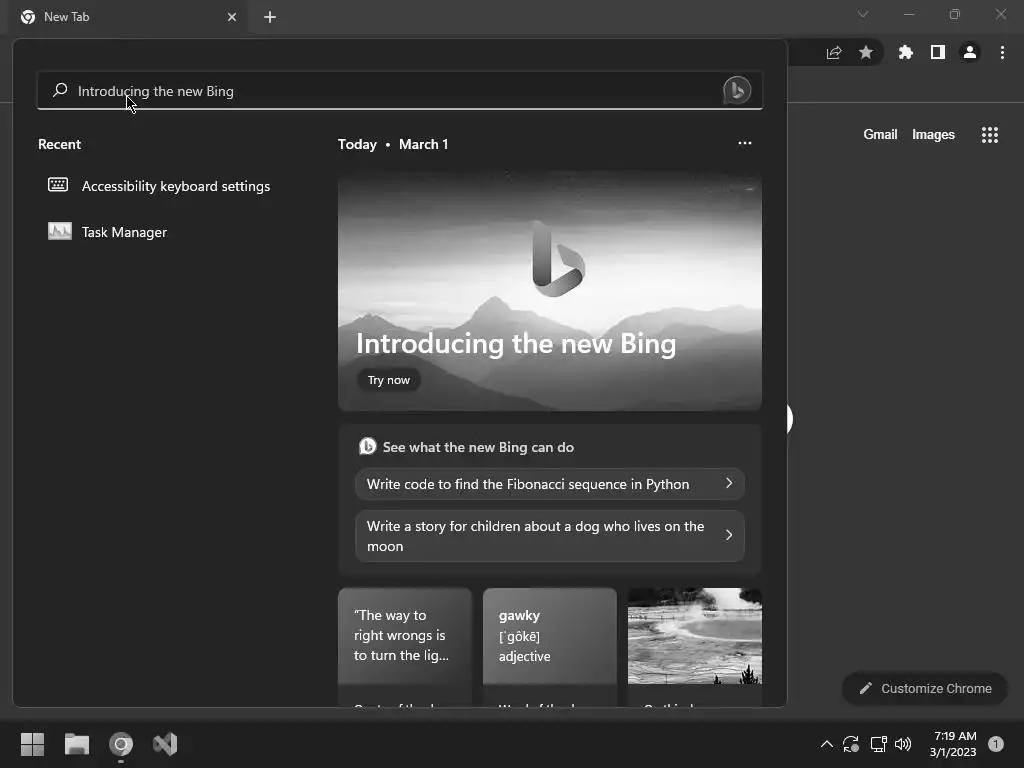The image size is (1024, 768).
Task: Expand the Fibonacci suggestion chevron arrow
Action: click(729, 483)
